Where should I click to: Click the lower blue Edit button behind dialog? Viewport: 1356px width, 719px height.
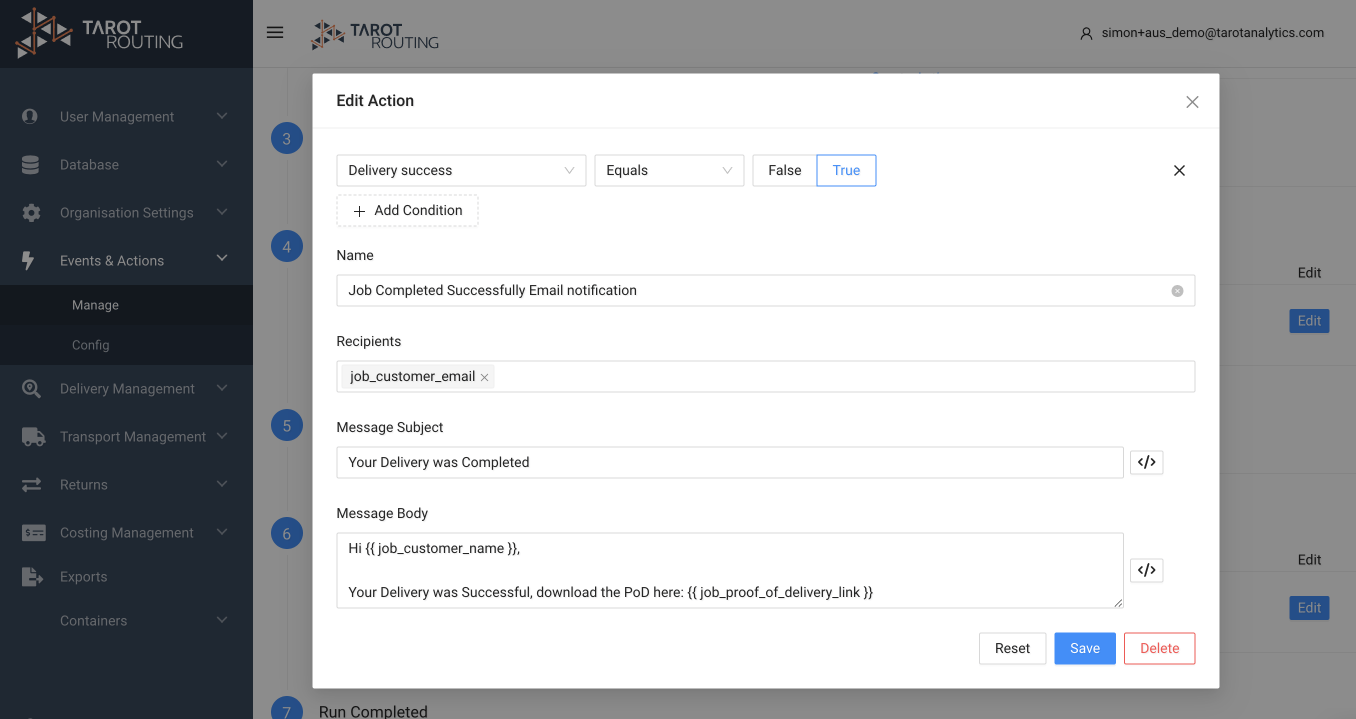1309,608
